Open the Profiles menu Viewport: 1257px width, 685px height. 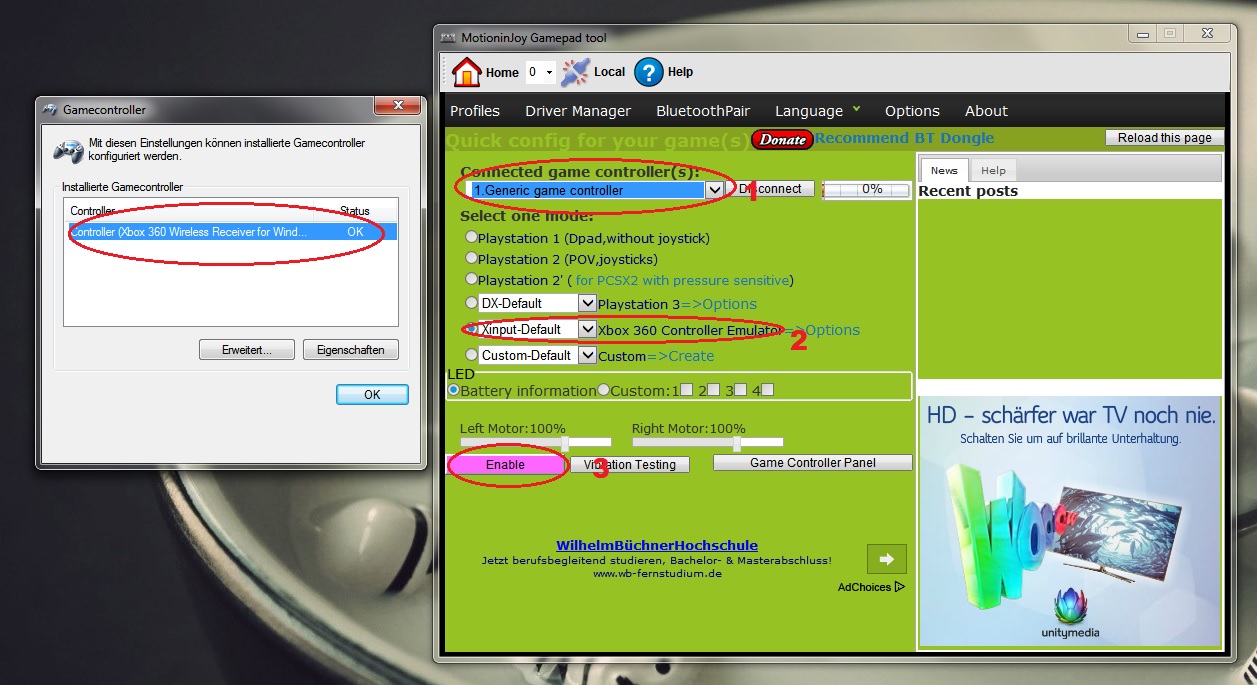[475, 111]
